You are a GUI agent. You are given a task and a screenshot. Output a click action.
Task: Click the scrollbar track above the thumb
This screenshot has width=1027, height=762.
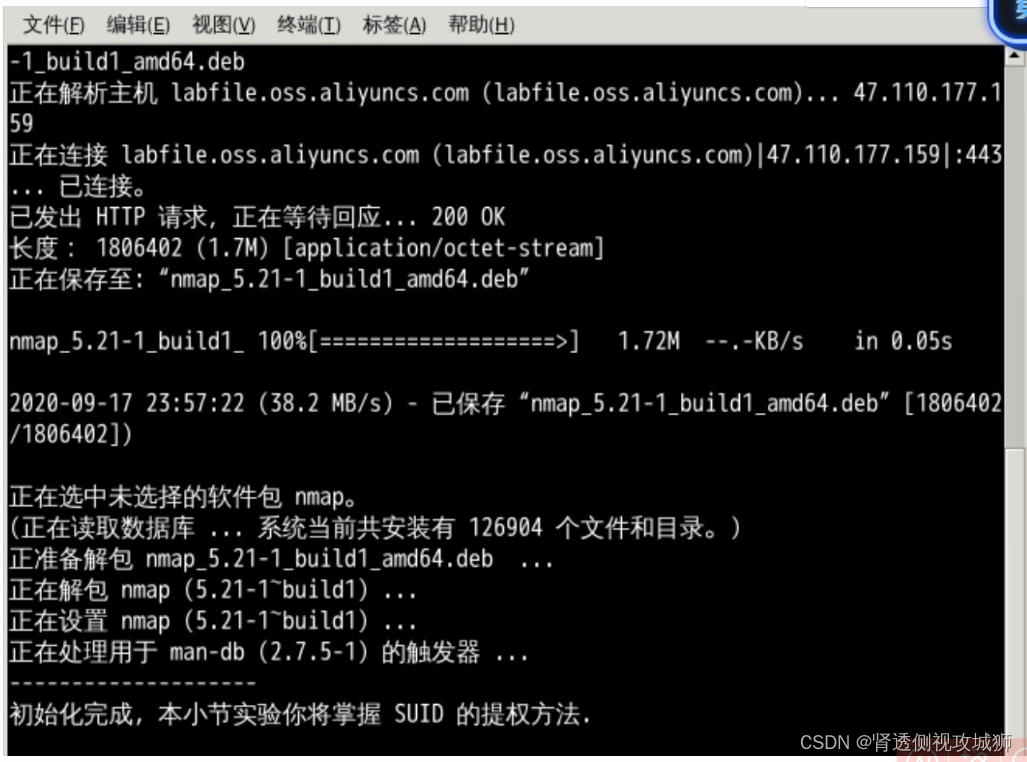tap(1015, 257)
